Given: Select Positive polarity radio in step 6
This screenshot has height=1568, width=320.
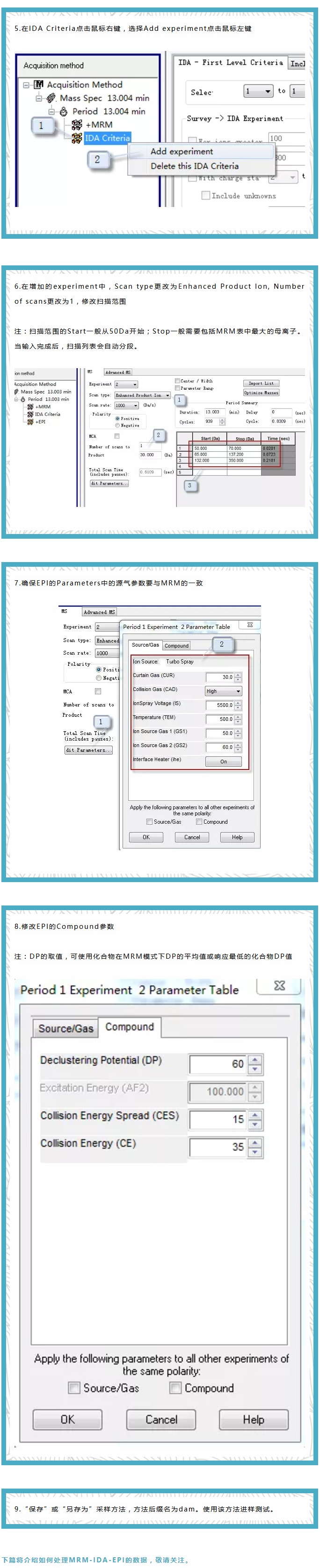Looking at the screenshot, I should tap(117, 418).
